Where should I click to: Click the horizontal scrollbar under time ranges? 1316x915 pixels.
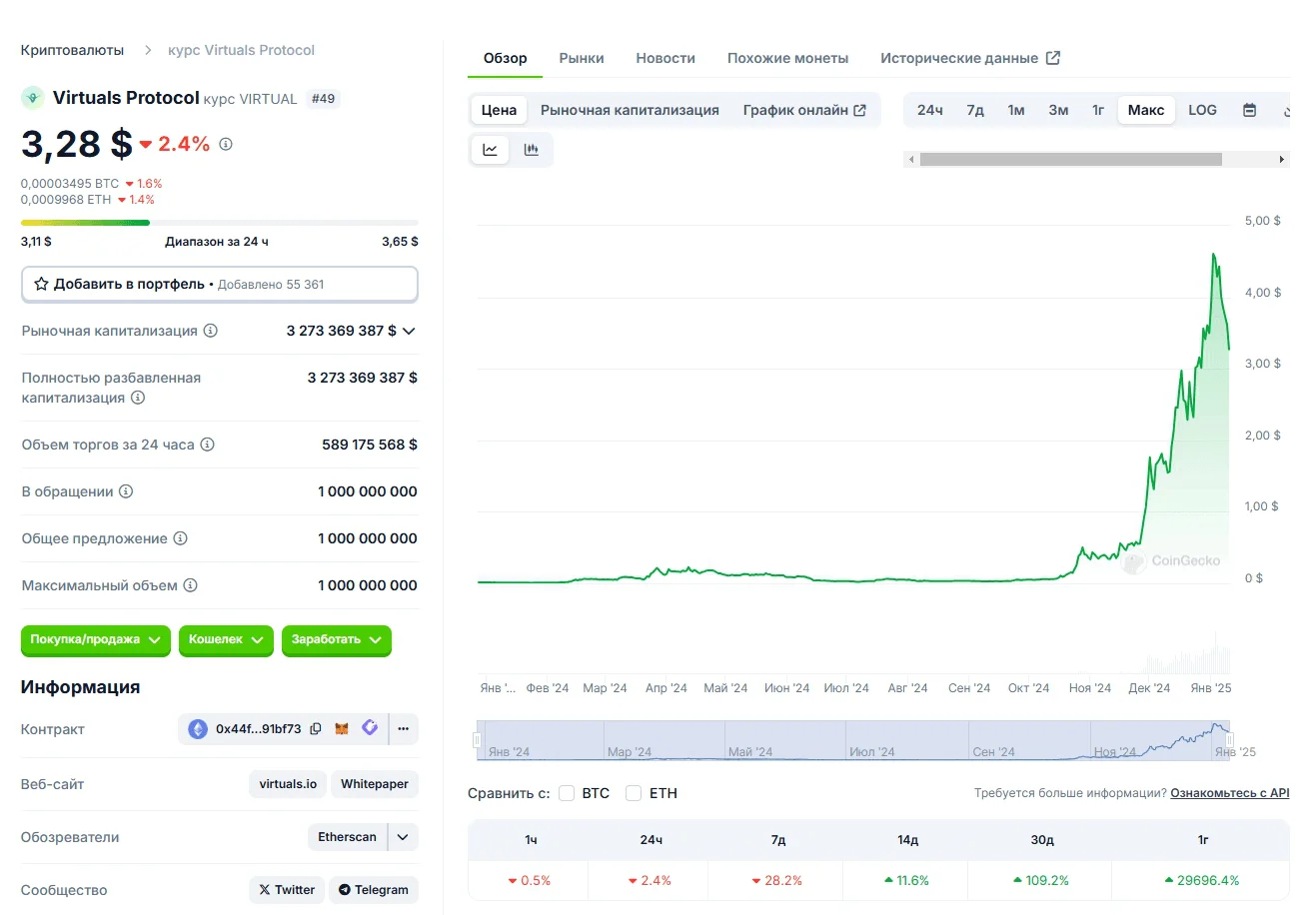(x=1070, y=160)
